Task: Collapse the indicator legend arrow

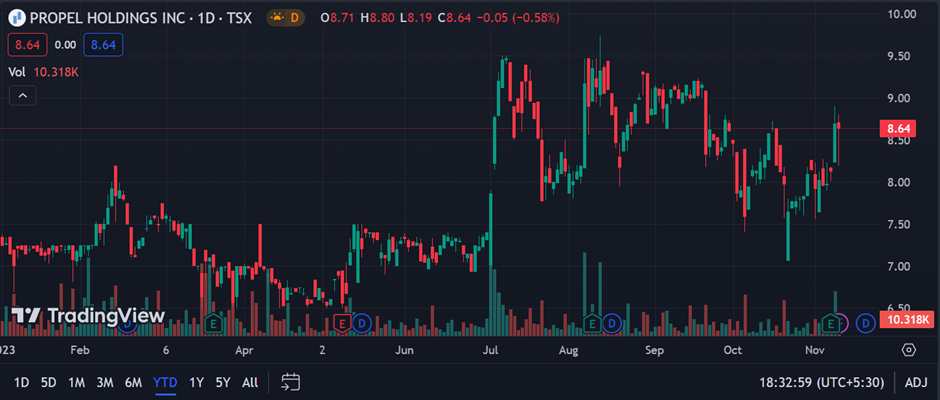Action: (x=22, y=95)
